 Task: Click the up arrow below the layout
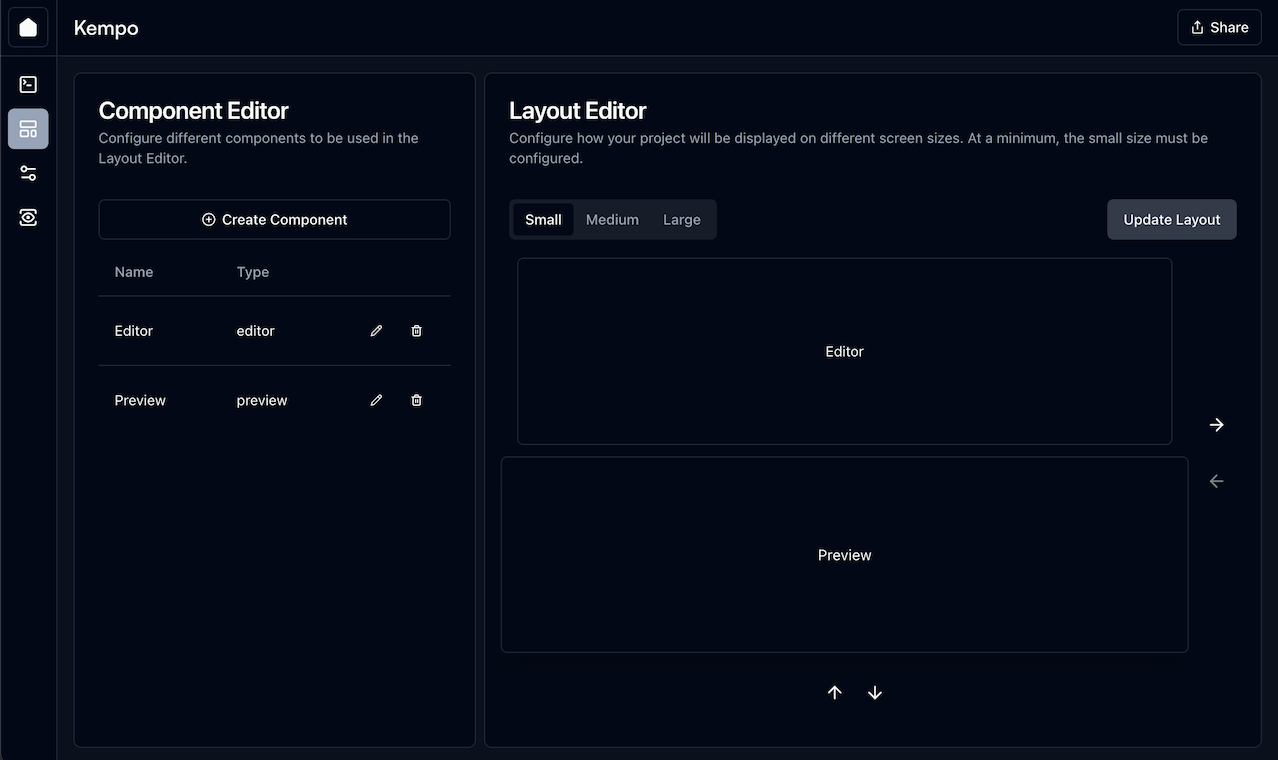pos(835,693)
